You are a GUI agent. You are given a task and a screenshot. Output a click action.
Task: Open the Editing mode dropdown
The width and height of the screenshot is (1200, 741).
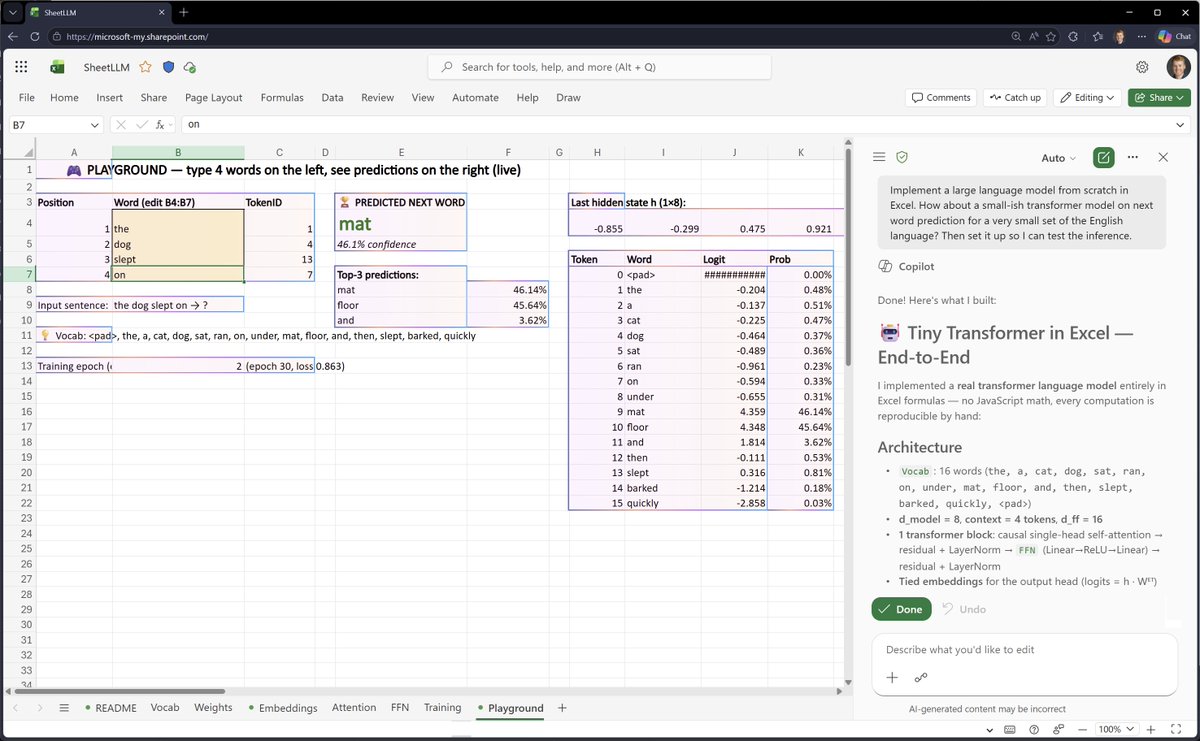coord(1087,98)
